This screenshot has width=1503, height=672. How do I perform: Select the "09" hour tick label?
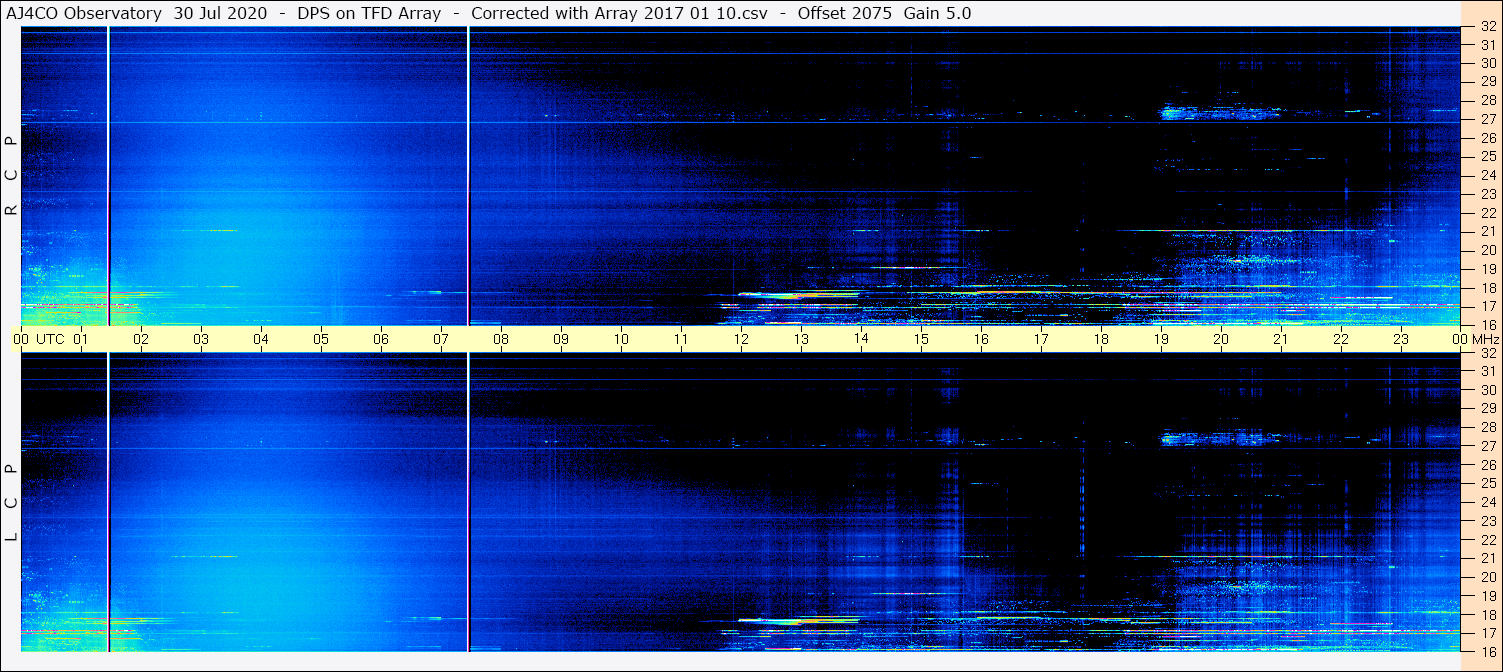point(561,339)
